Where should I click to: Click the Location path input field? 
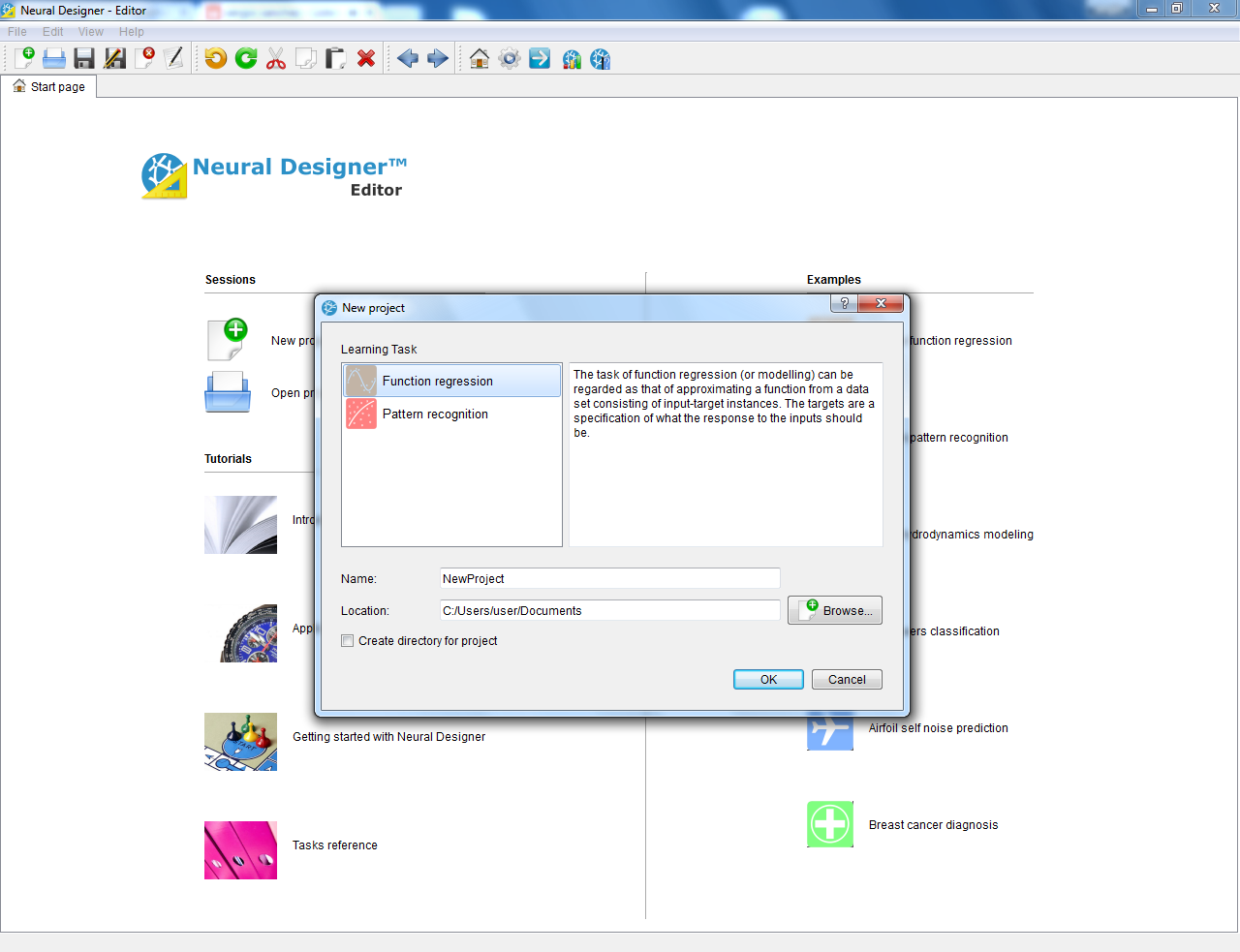coord(609,610)
